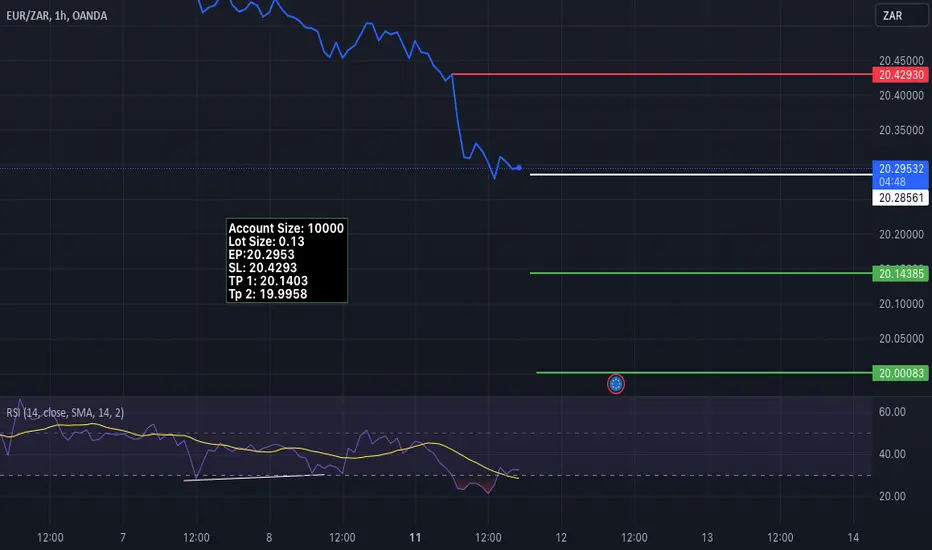Click the 20.45000 price axis value

pos(901,61)
